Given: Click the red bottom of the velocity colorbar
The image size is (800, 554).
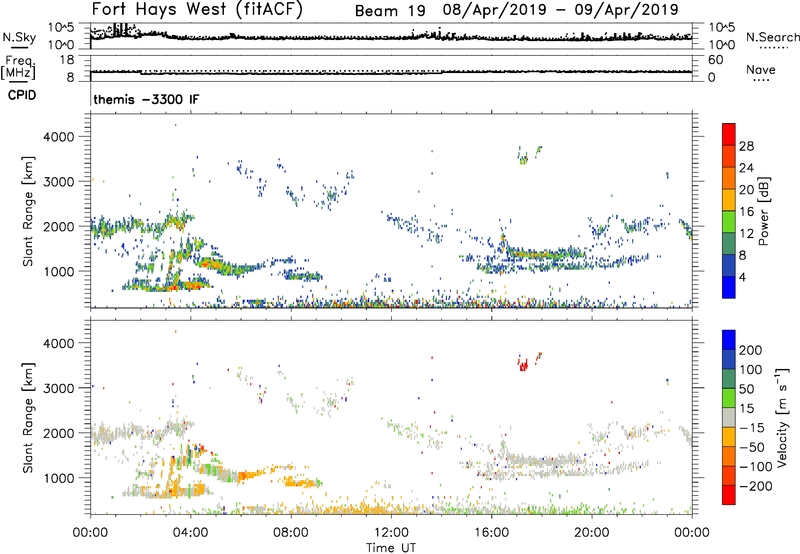Looking at the screenshot, I should [729, 495].
